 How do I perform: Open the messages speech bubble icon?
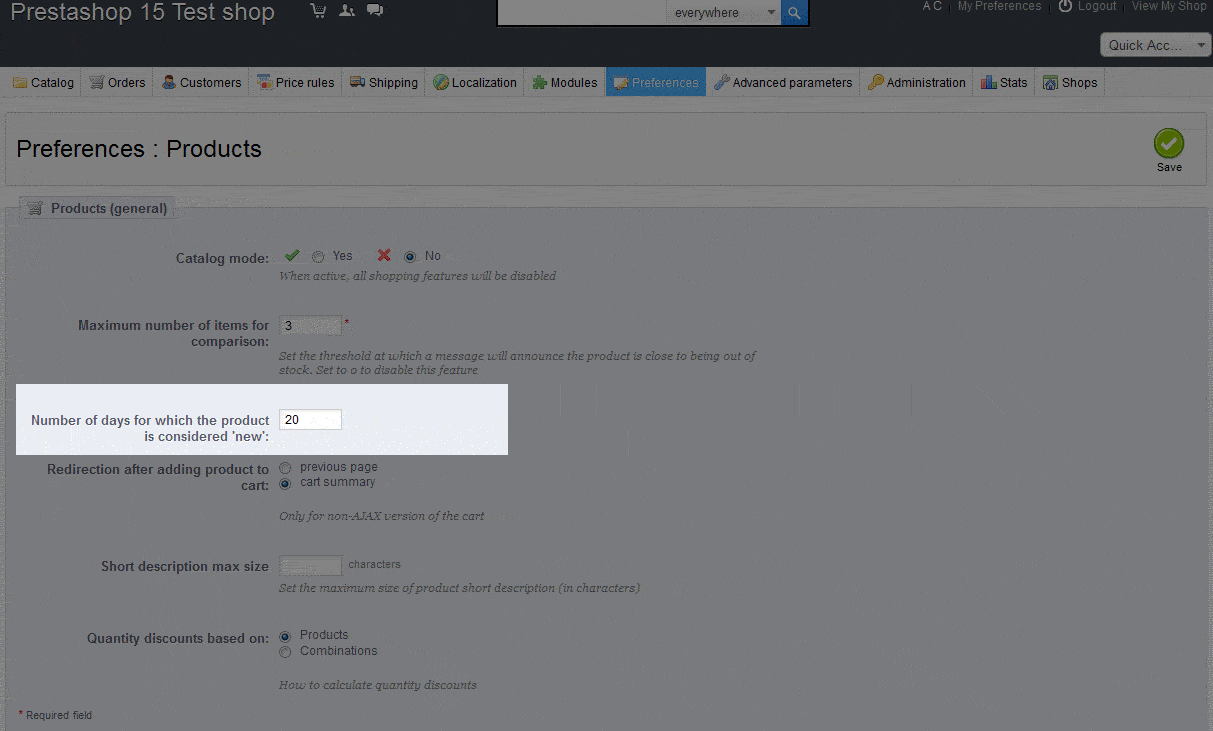click(375, 11)
